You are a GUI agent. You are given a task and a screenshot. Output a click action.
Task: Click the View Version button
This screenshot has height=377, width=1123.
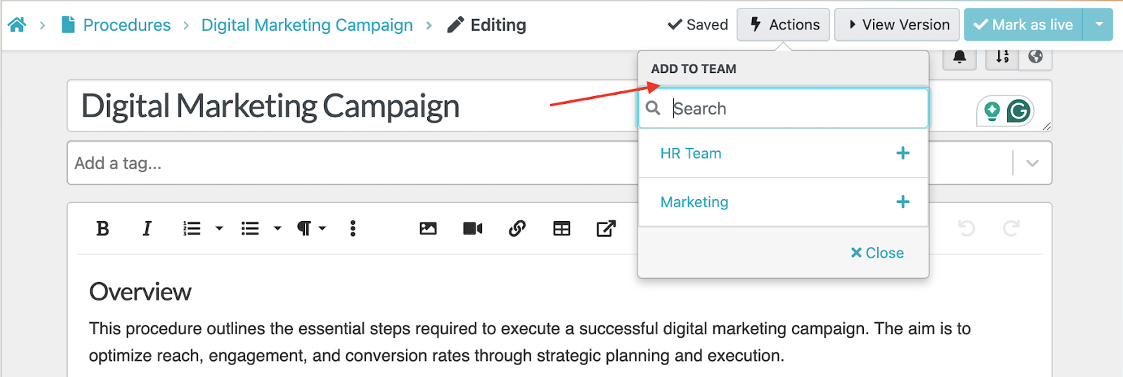click(x=897, y=25)
